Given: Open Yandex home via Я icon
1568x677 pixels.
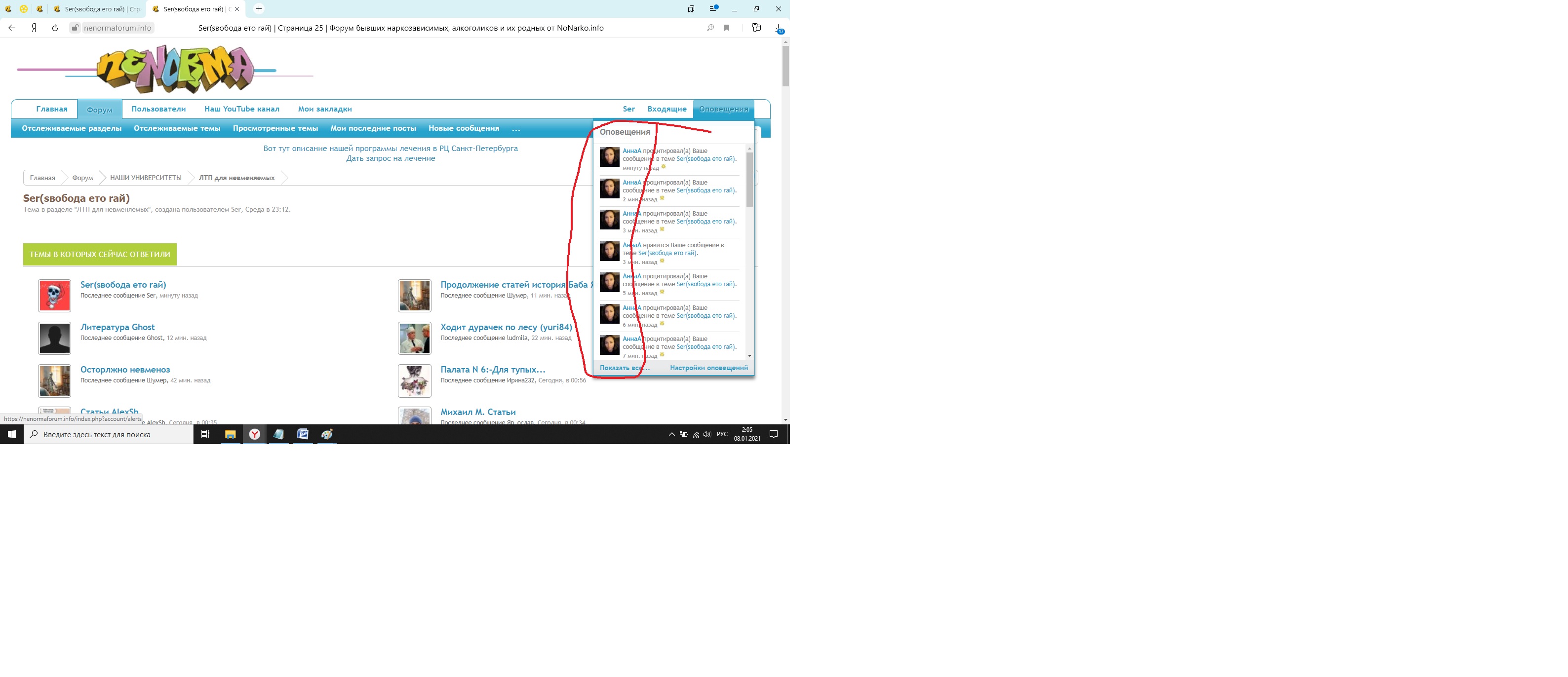Looking at the screenshot, I should coord(34,28).
